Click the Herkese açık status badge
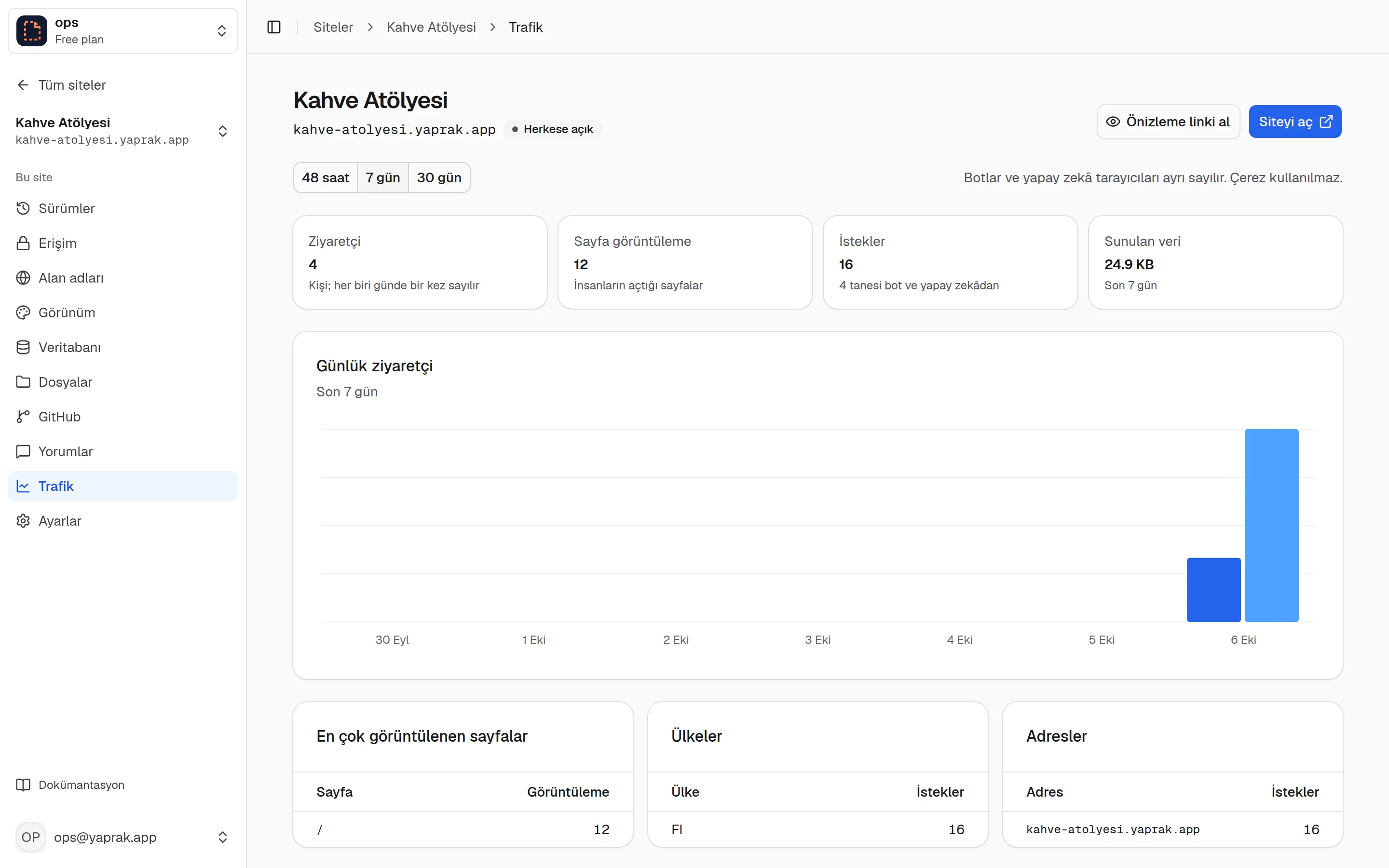Image resolution: width=1389 pixels, height=868 pixels. click(552, 129)
